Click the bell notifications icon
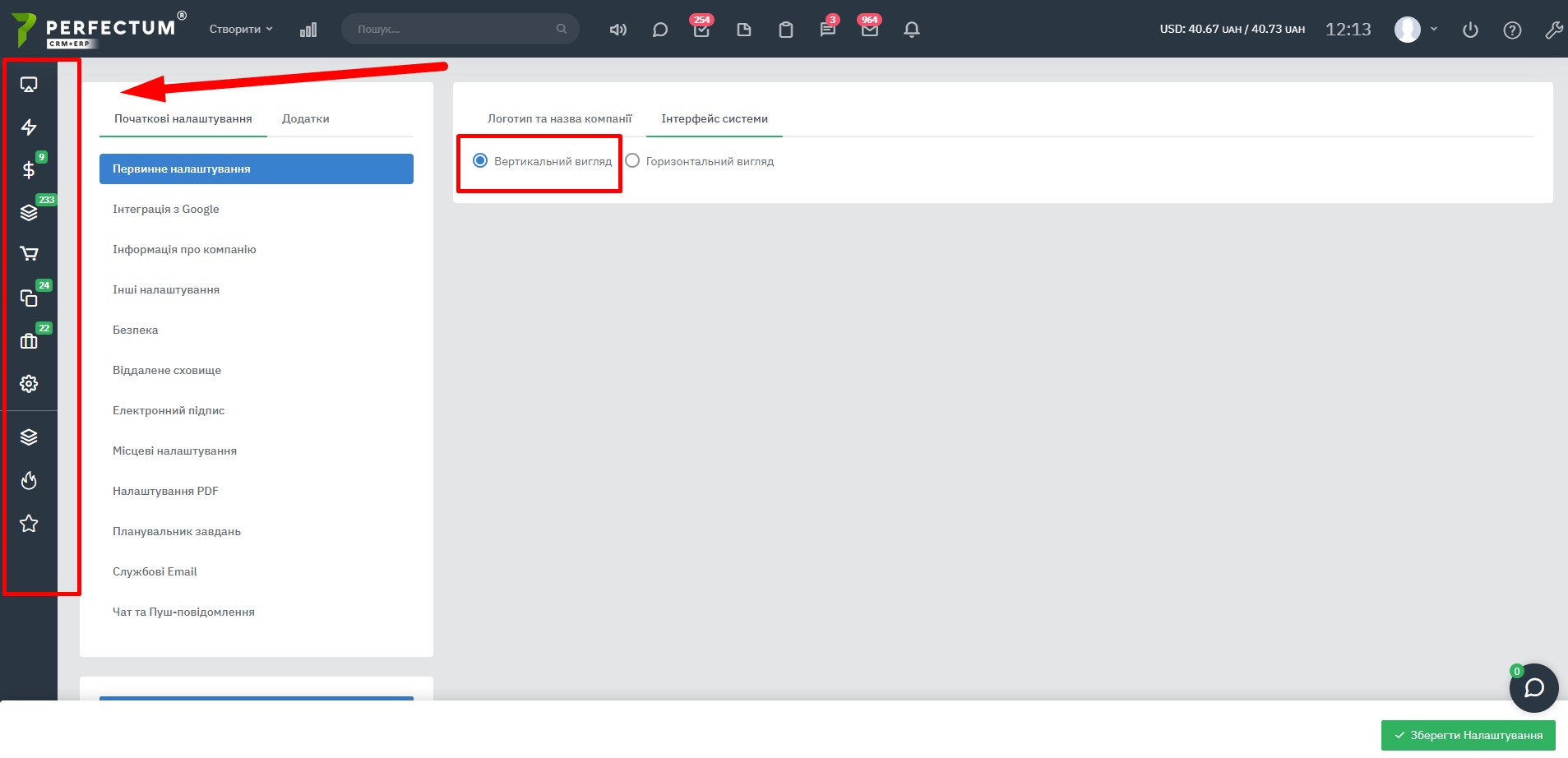Image resolution: width=1568 pixels, height=758 pixels. (x=911, y=30)
